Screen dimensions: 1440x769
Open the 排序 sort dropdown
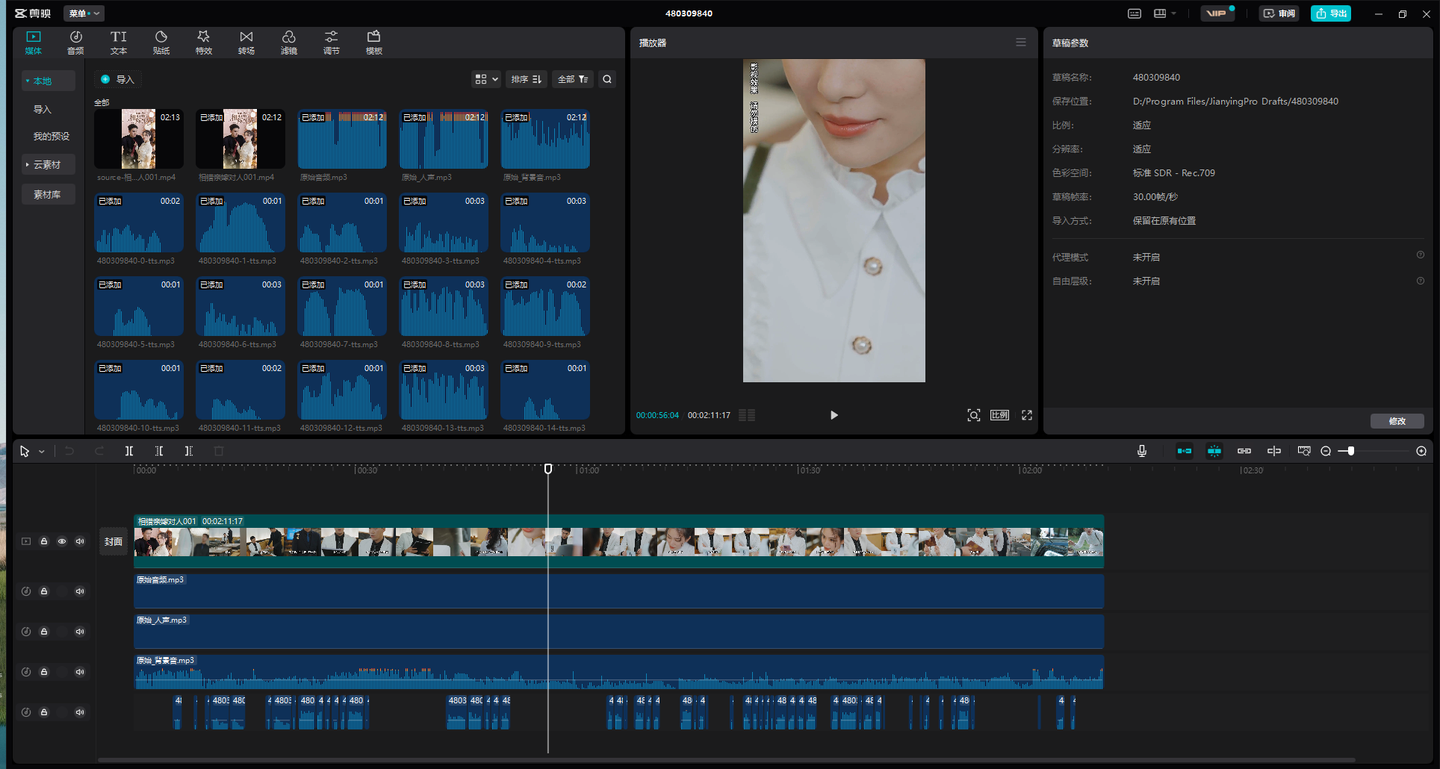coord(526,79)
